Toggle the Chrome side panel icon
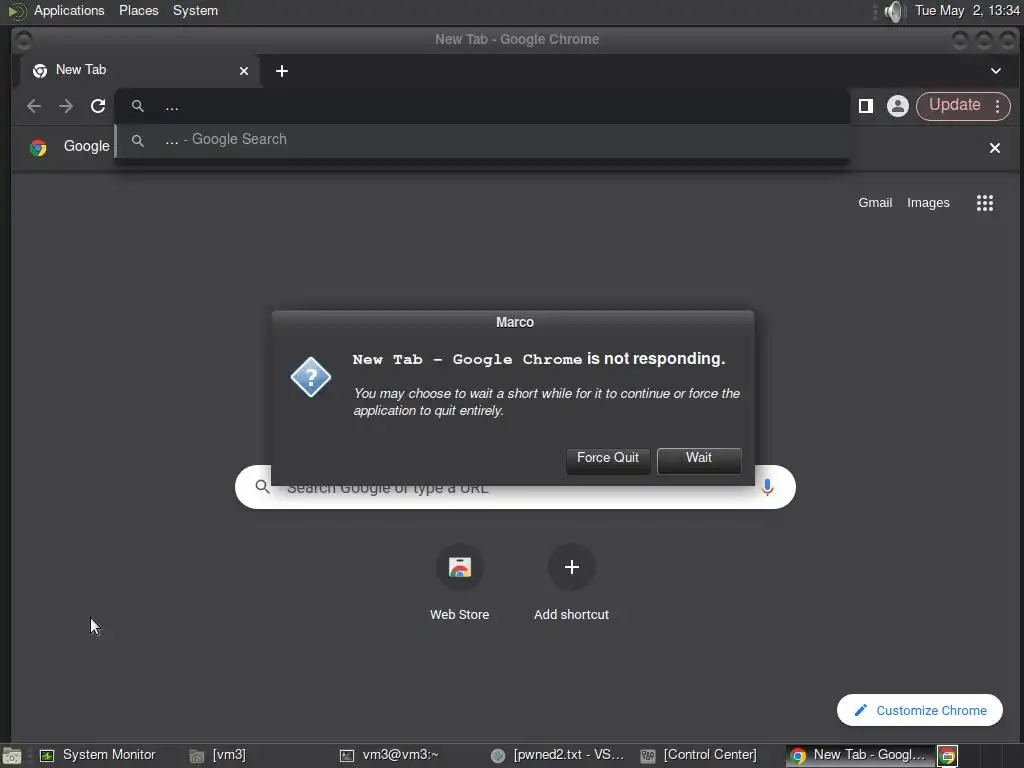 point(866,106)
